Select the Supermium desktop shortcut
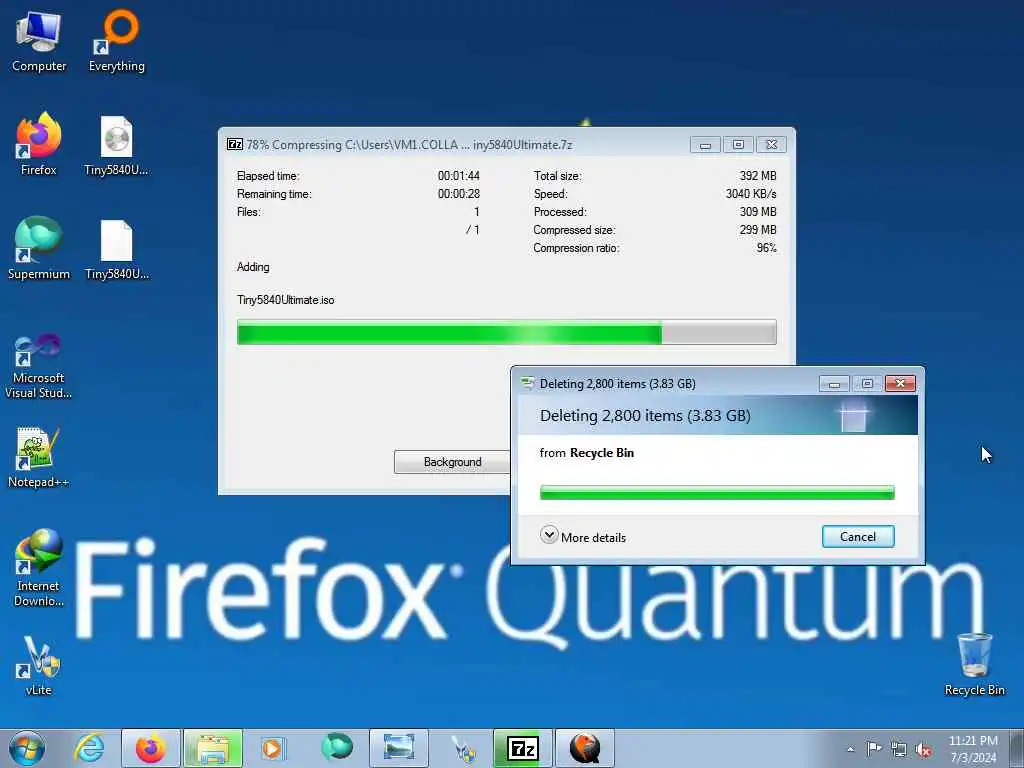The width and height of the screenshot is (1024, 768). (39, 249)
